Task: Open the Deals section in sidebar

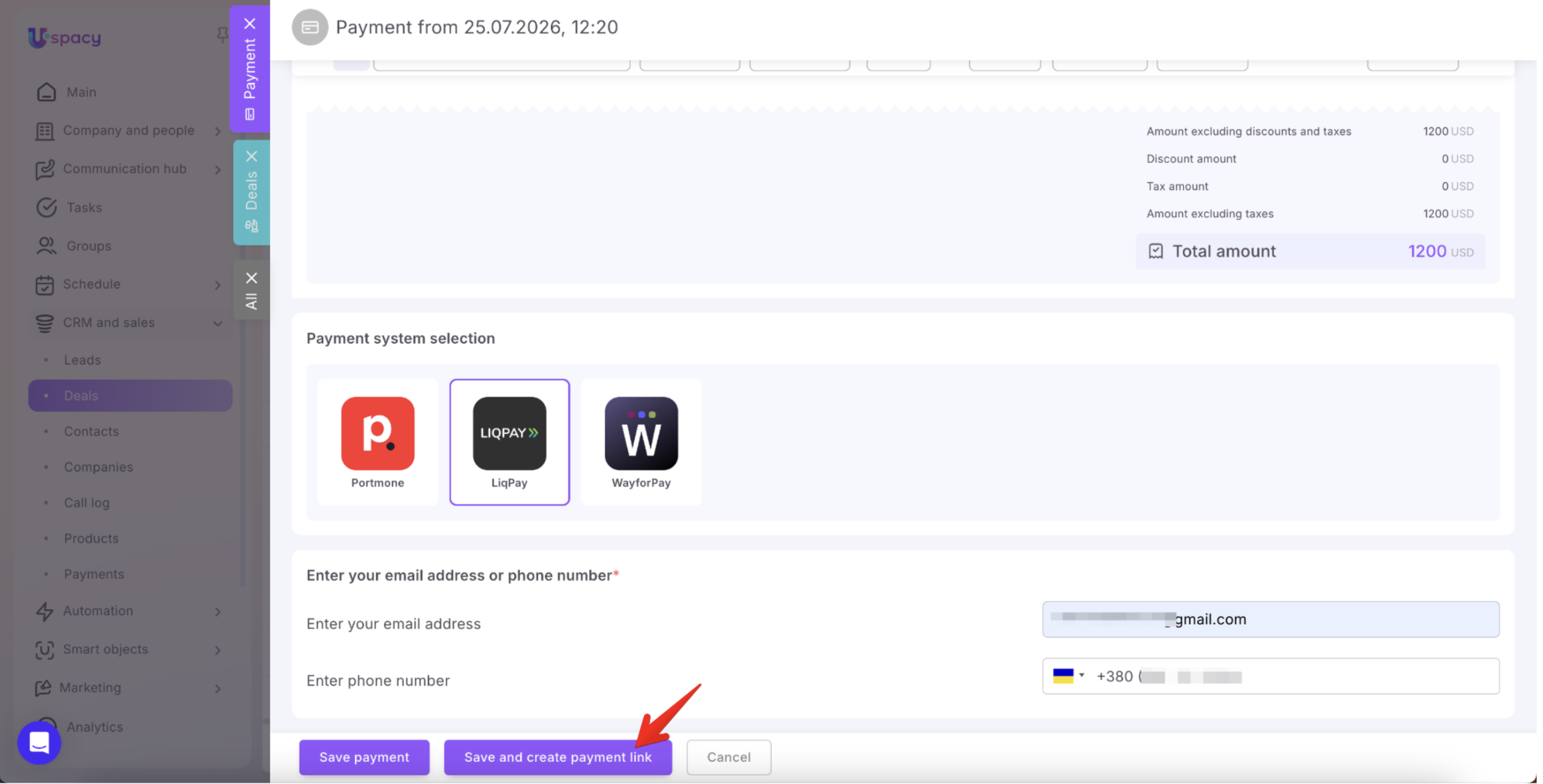Action: [130, 395]
